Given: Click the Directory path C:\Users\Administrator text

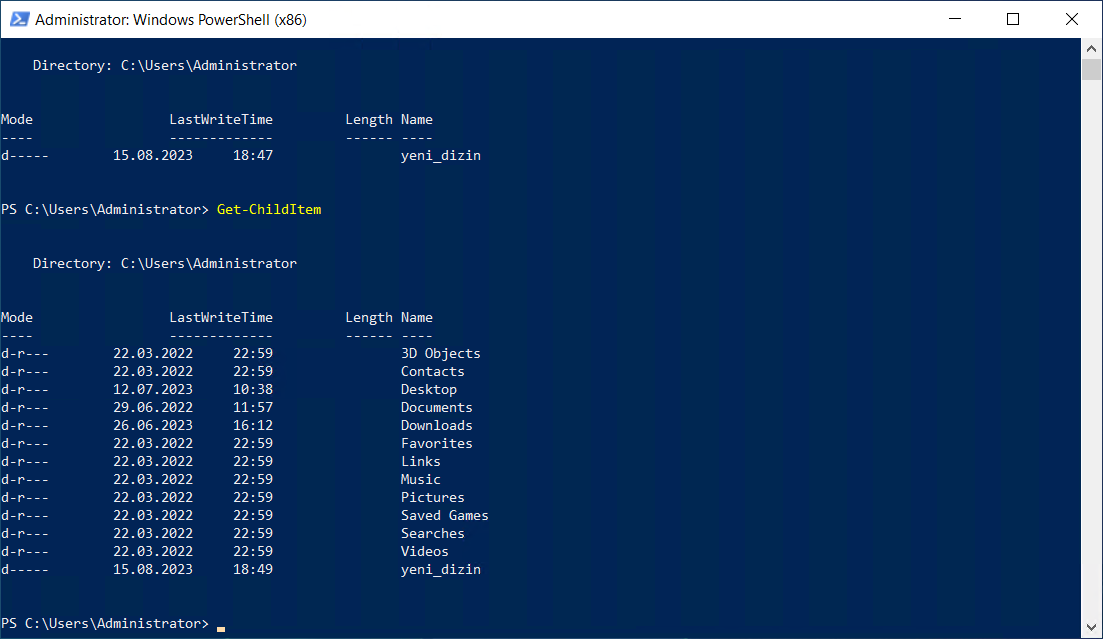Looking at the screenshot, I should (x=164, y=263).
